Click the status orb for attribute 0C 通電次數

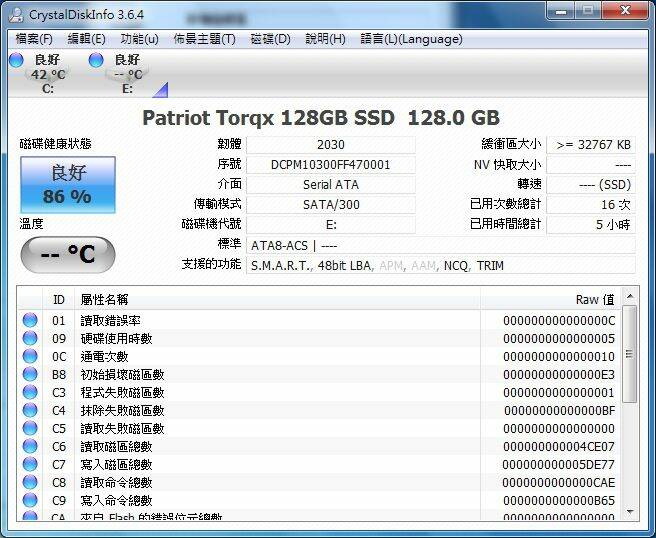coord(30,356)
